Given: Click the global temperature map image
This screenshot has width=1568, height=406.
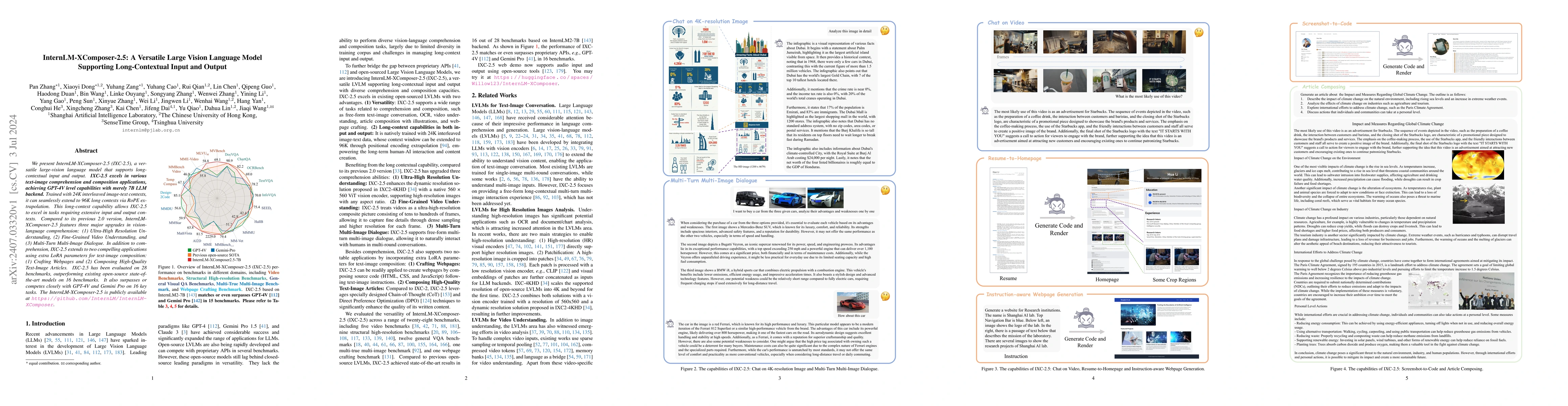Looking at the screenshot, I should tap(1478, 165).
